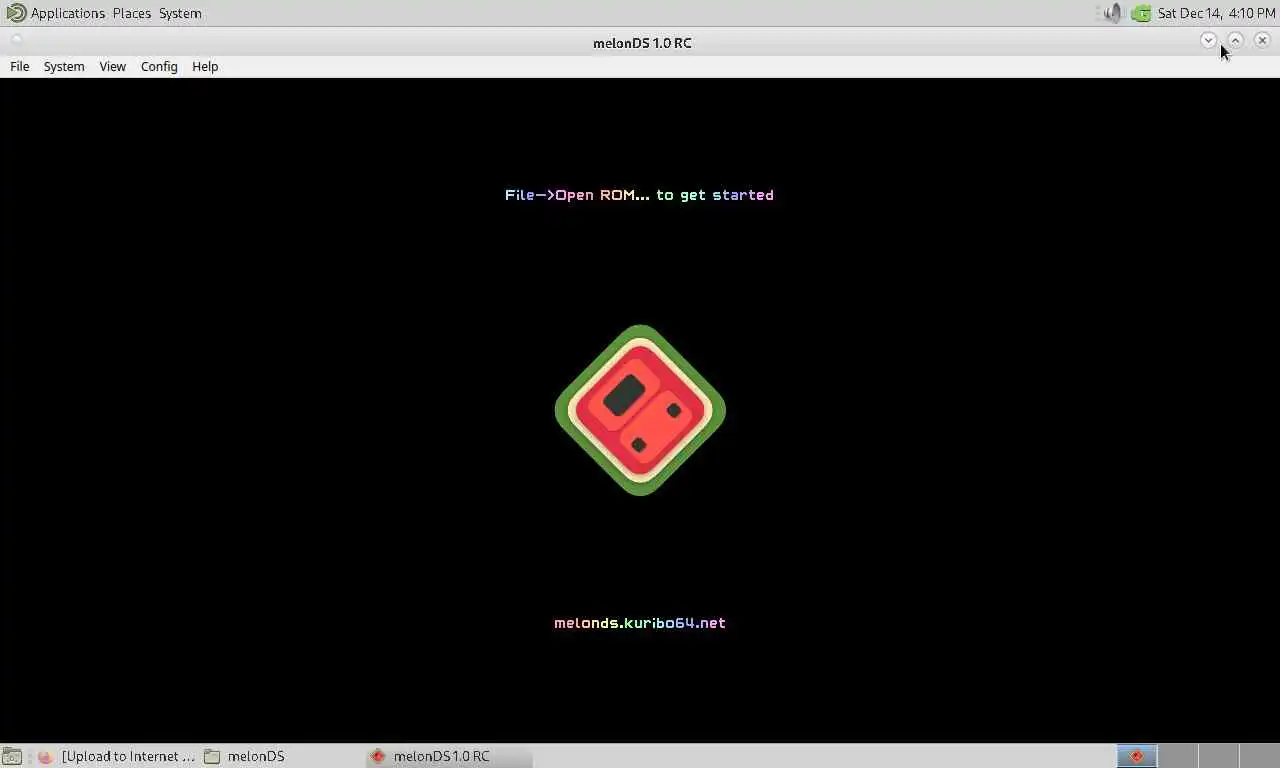Click the 'melonds.kuribo64.net' text
Image resolution: width=1280 pixels, height=768 pixels.
[640, 623]
